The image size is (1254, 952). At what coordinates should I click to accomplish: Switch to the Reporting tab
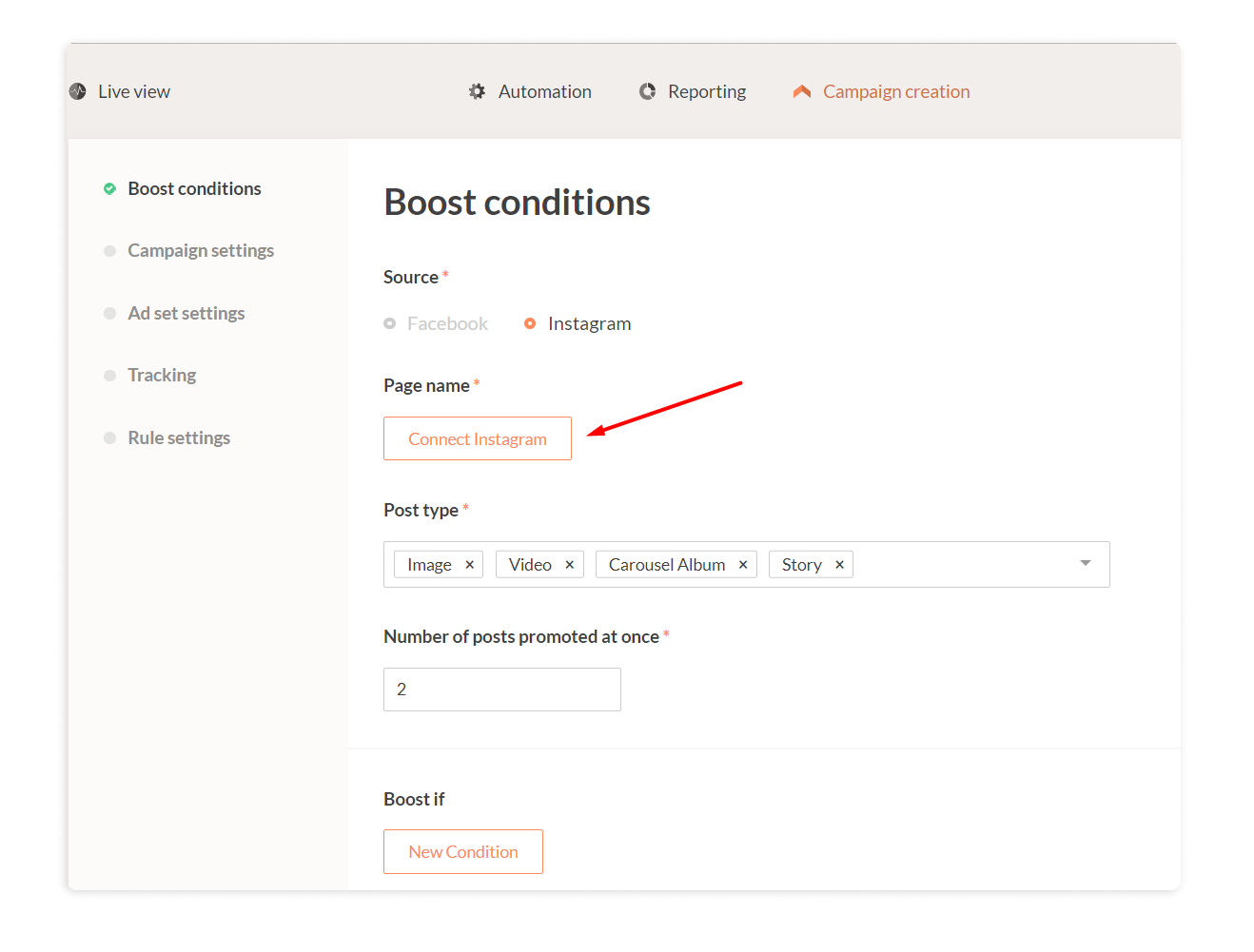[x=706, y=91]
